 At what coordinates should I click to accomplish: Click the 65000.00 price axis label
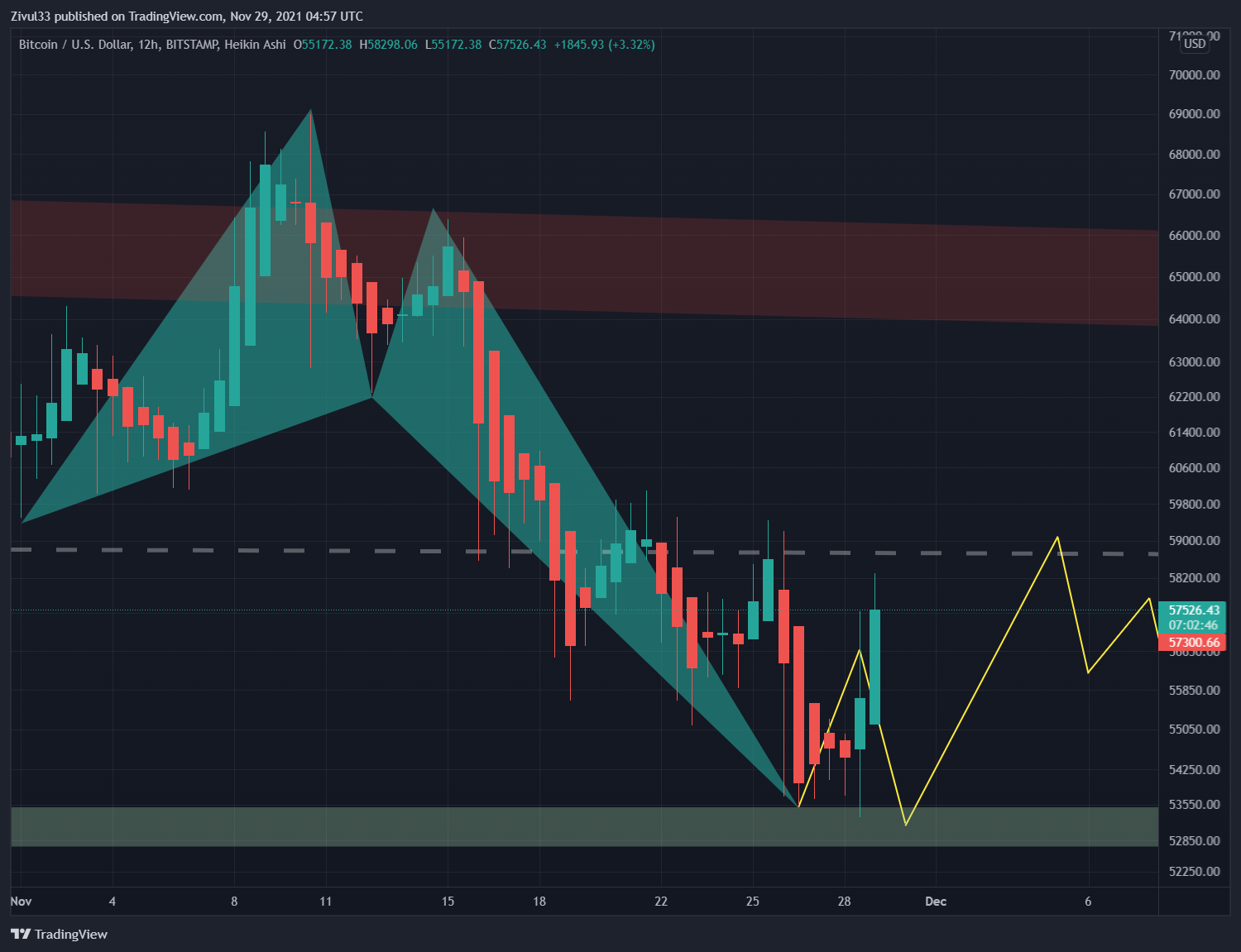tap(1194, 277)
